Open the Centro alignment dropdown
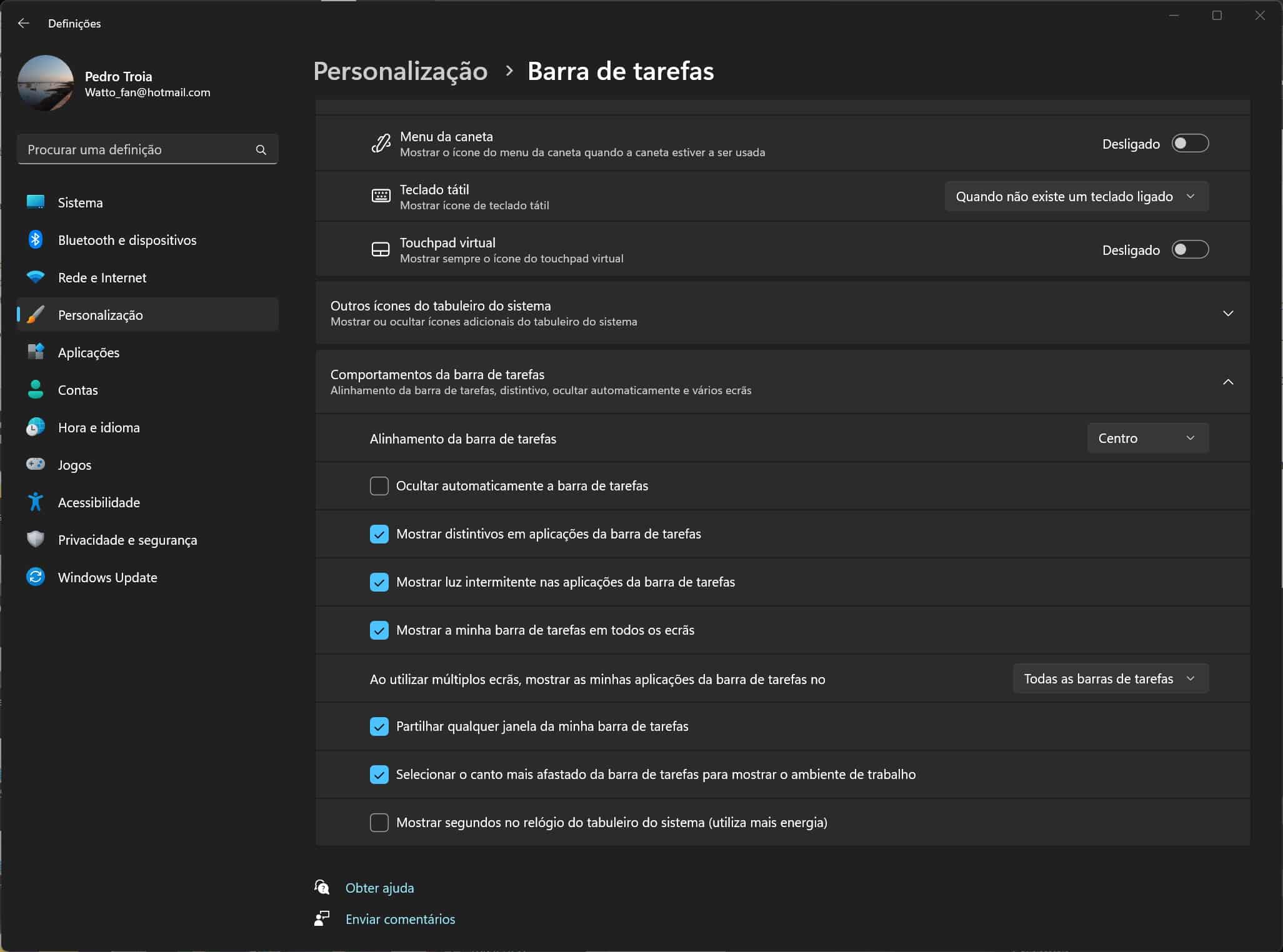The image size is (1283, 952). 1147,438
